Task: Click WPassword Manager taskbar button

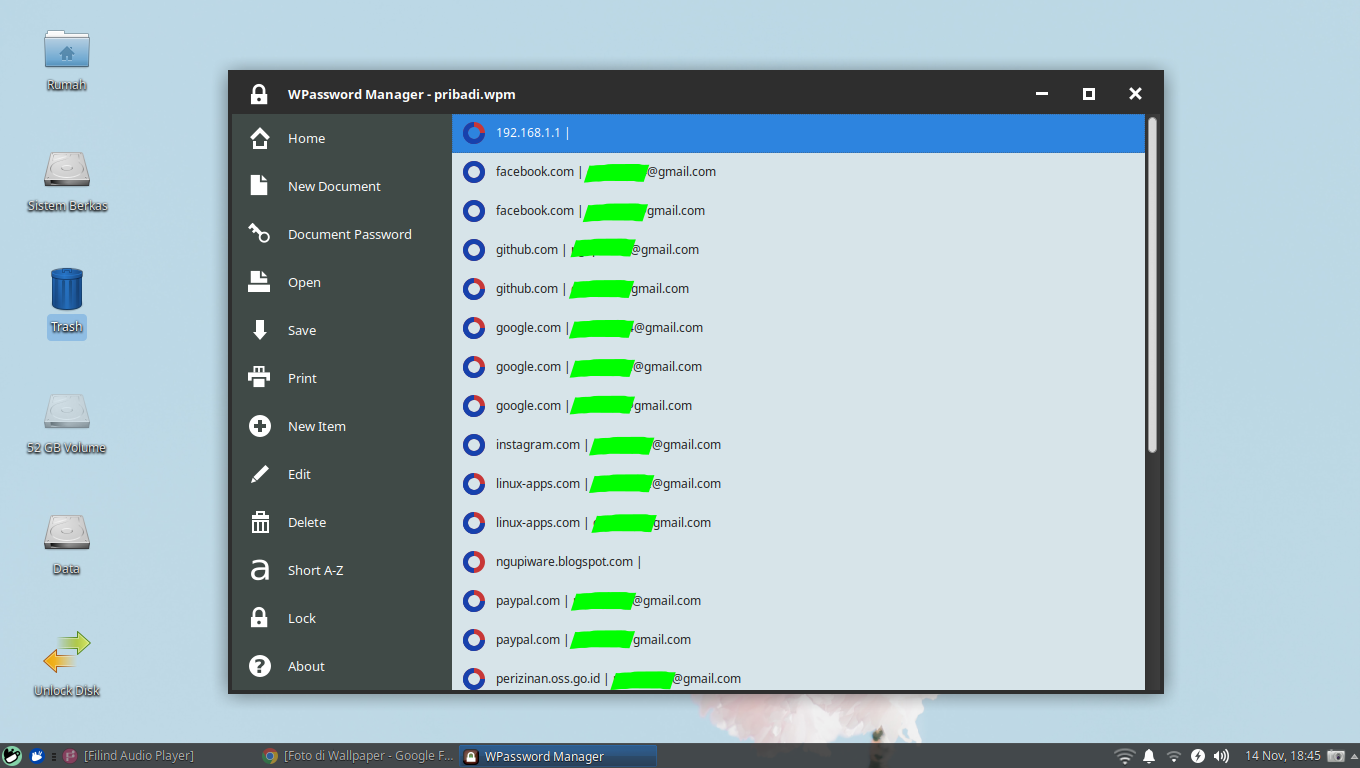Action: (558, 756)
